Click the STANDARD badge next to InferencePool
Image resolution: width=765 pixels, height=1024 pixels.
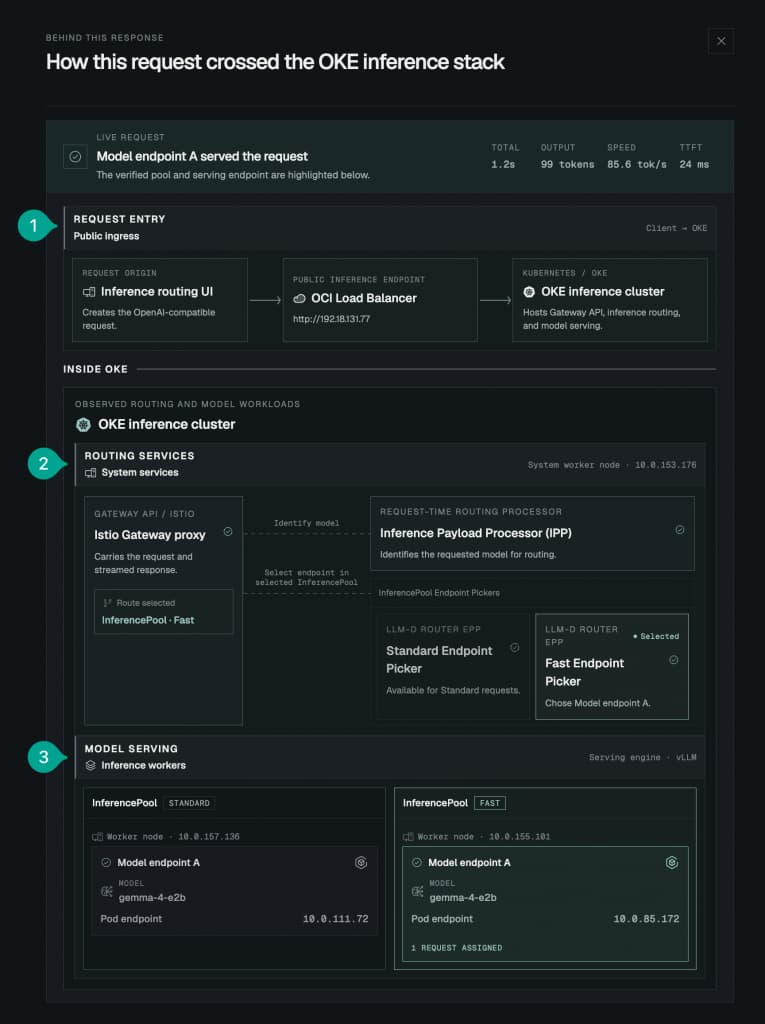189,803
